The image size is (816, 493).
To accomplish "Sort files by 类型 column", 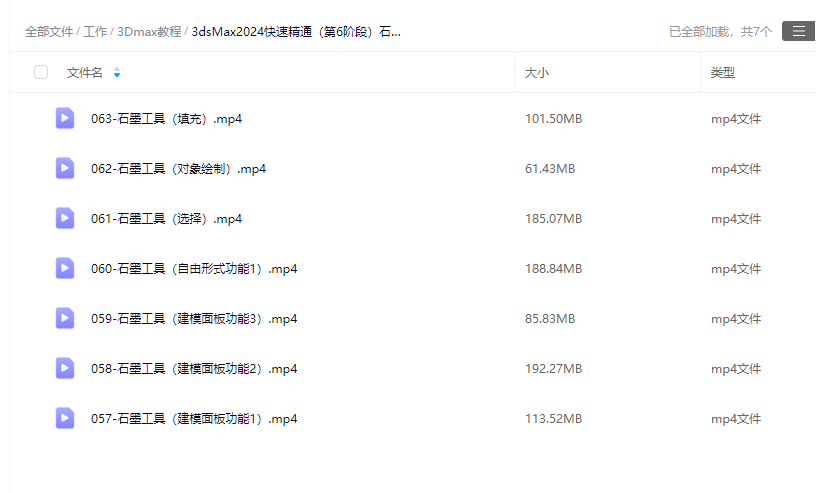I will 722,73.
